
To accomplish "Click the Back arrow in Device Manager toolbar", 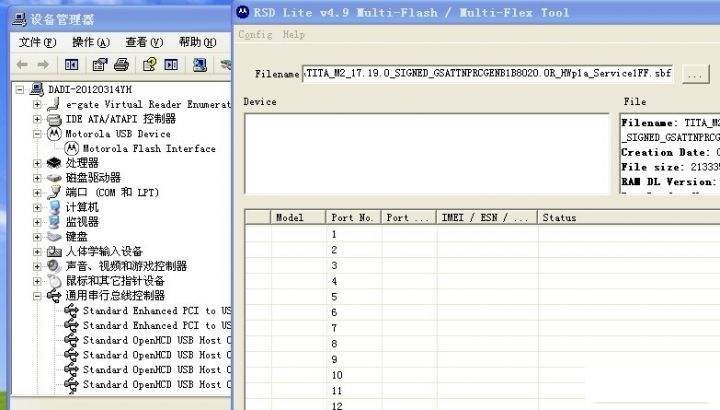I will (x=22, y=65).
